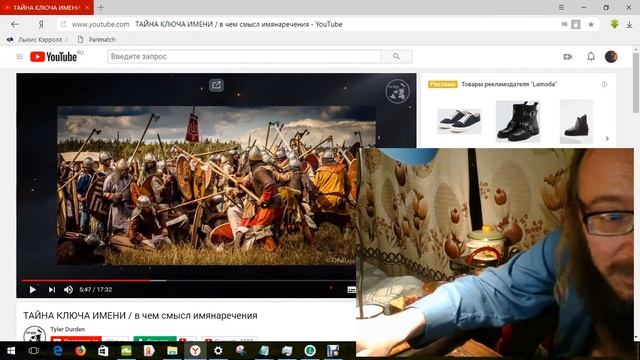Open Settings gear on the taskbar
Image resolution: width=640 pixels, height=360 pixels.
coord(218,351)
